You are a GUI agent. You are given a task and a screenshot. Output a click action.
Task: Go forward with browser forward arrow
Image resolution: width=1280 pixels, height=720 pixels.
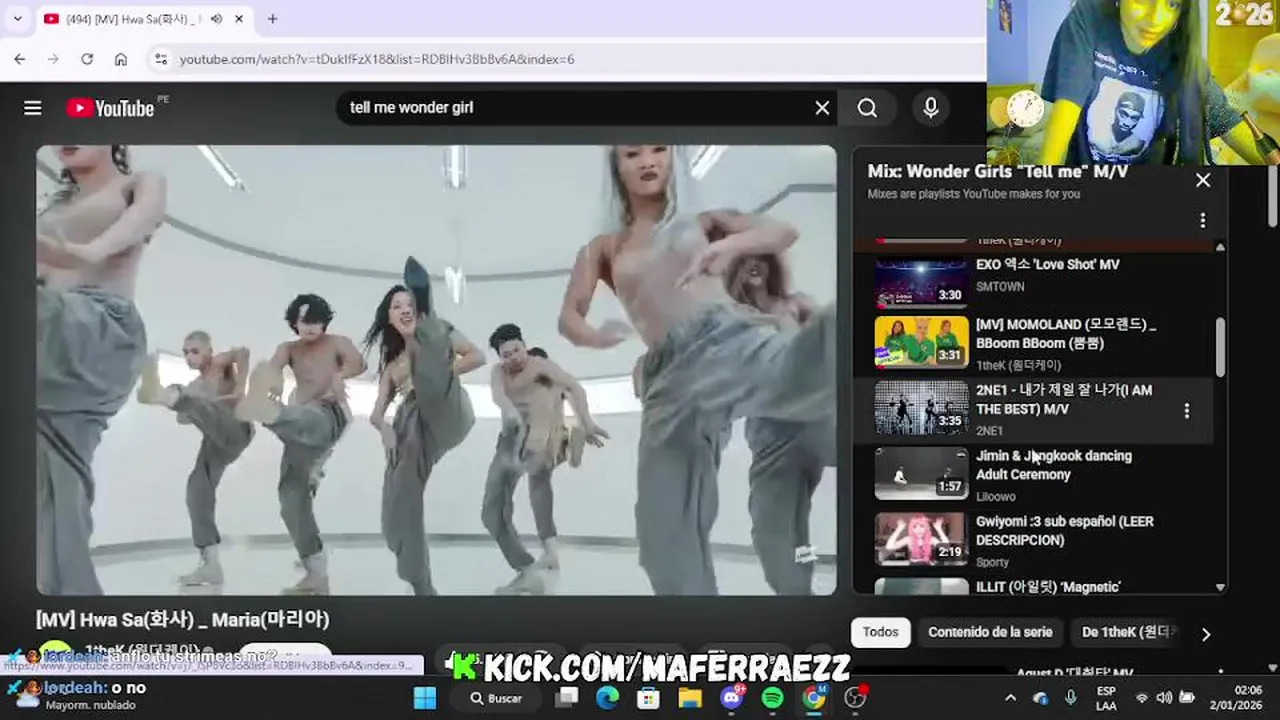click(x=54, y=59)
